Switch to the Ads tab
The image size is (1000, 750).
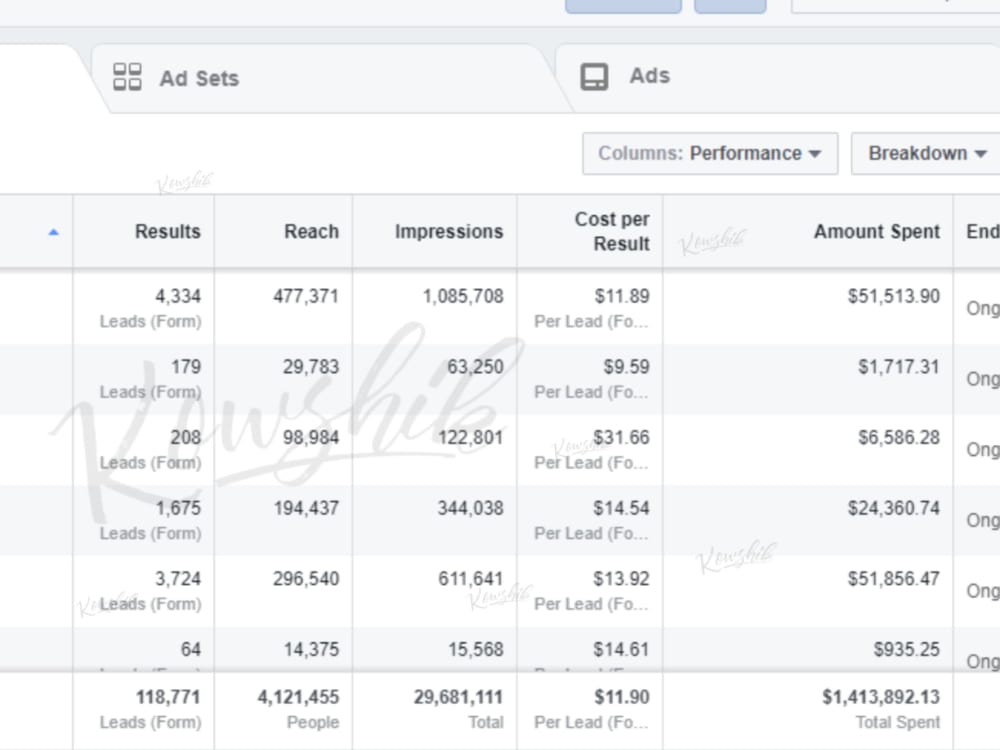pyautogui.click(x=648, y=75)
